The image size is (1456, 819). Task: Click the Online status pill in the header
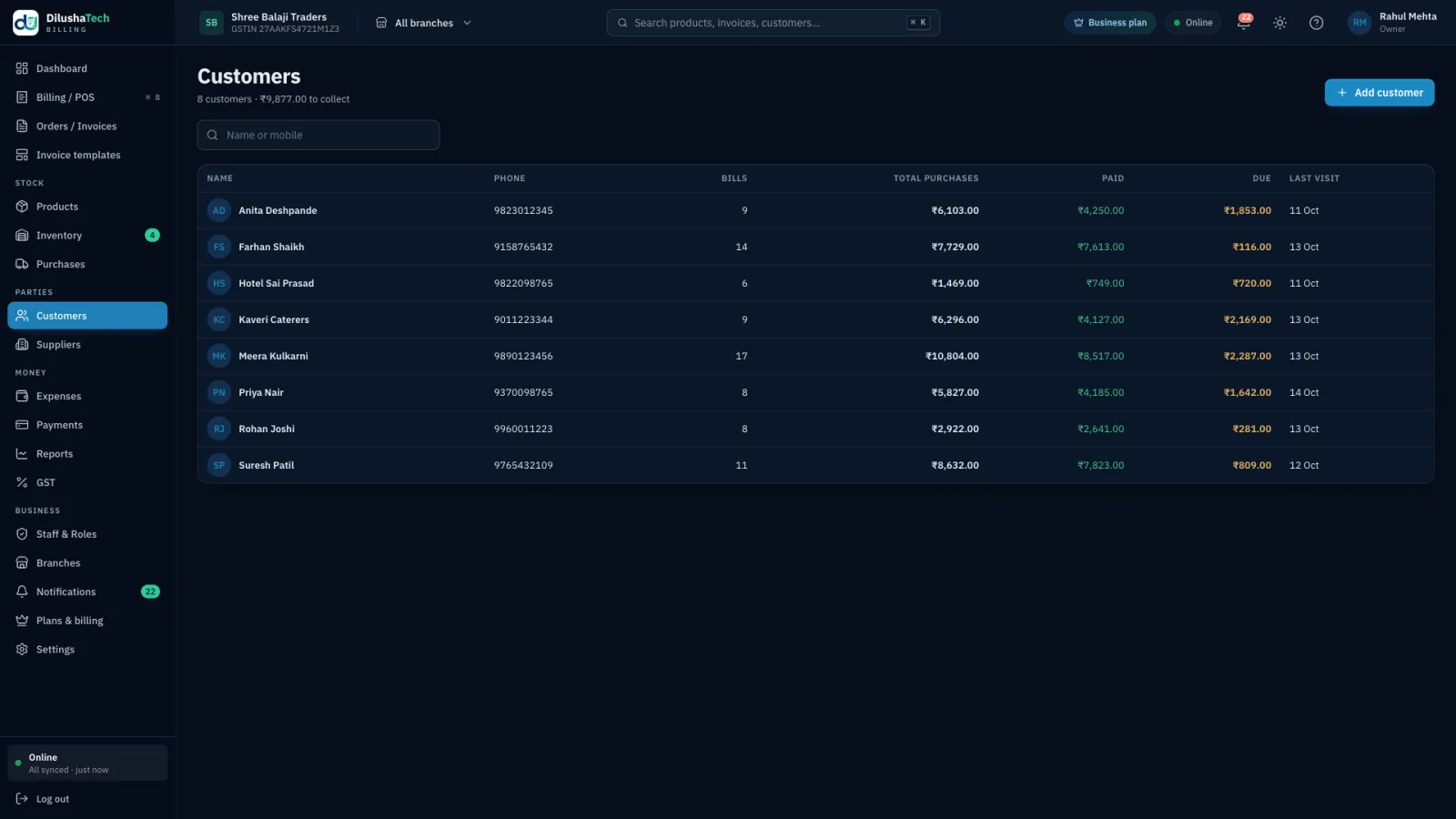click(1193, 23)
